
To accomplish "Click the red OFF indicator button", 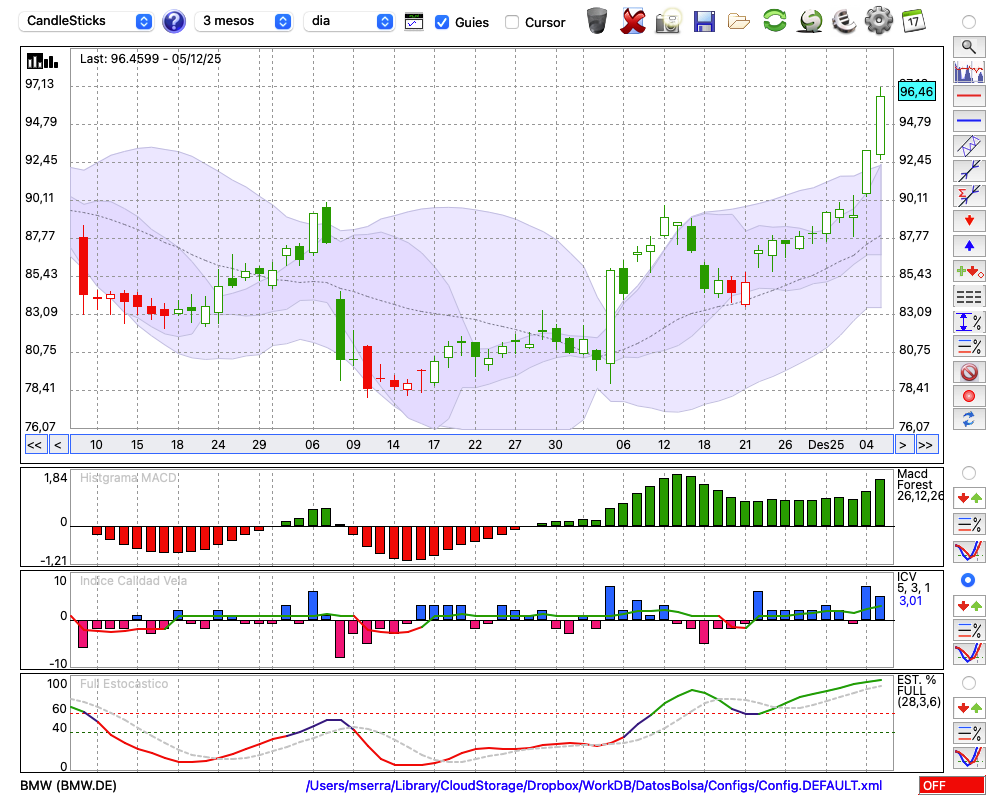I will (946, 786).
